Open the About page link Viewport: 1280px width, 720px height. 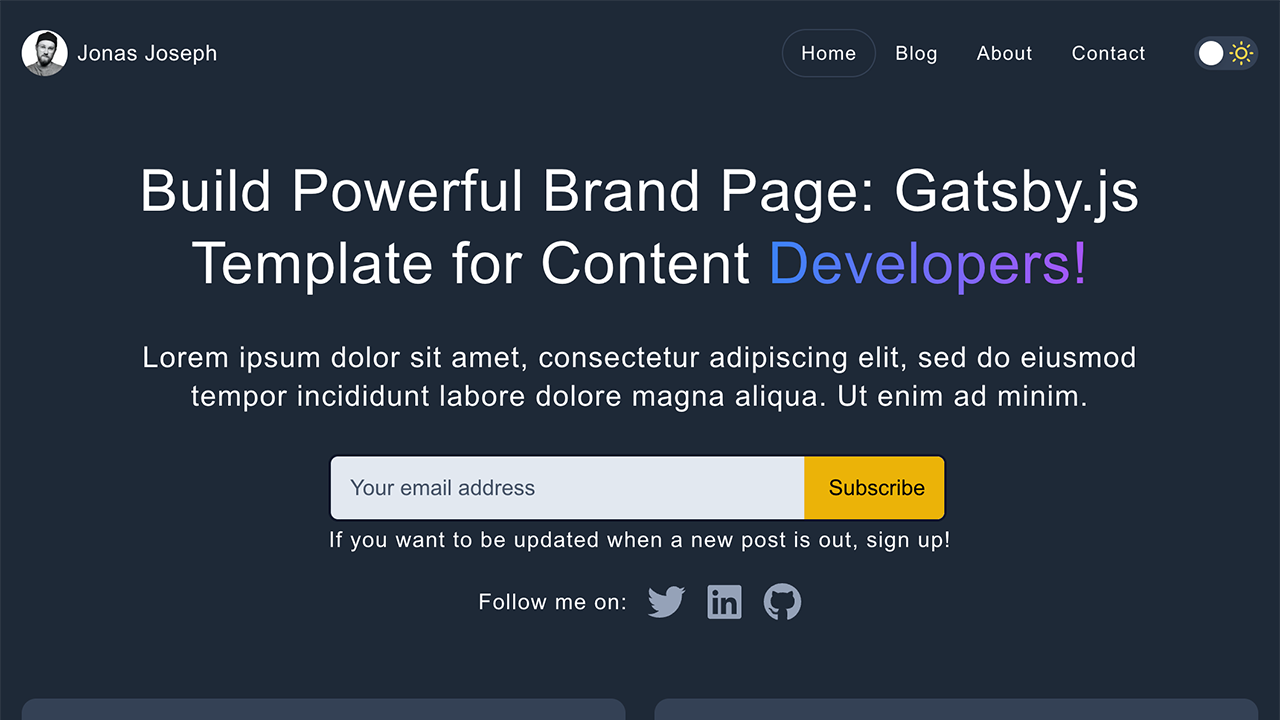pos(1004,53)
